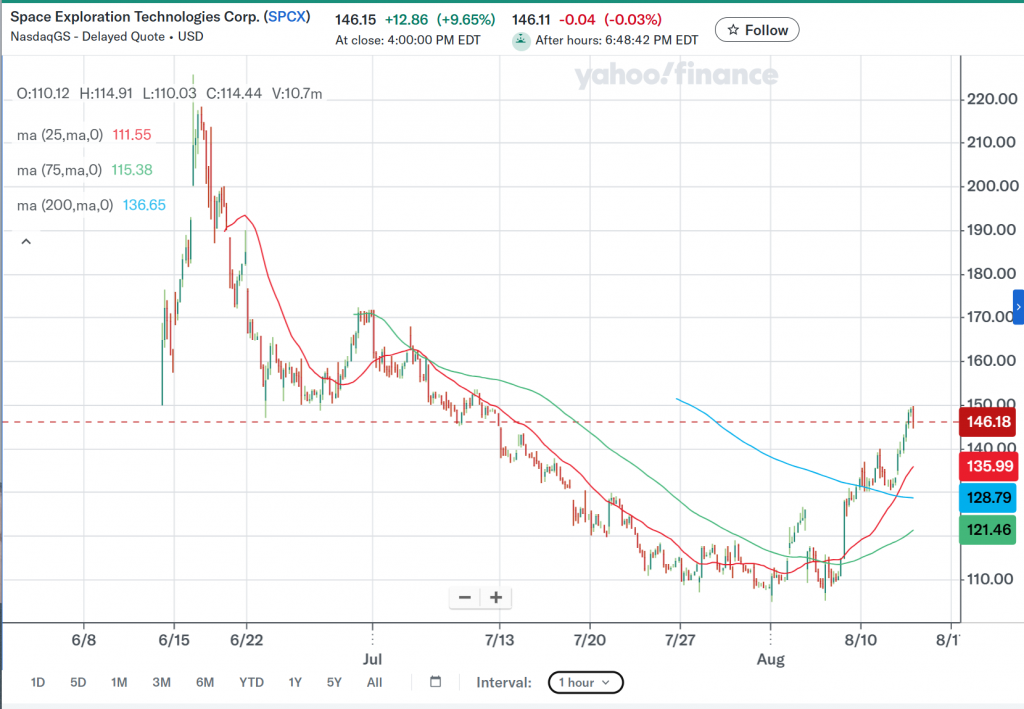
Task: Click the 128.79 blue MA price tag
Action: point(988,497)
